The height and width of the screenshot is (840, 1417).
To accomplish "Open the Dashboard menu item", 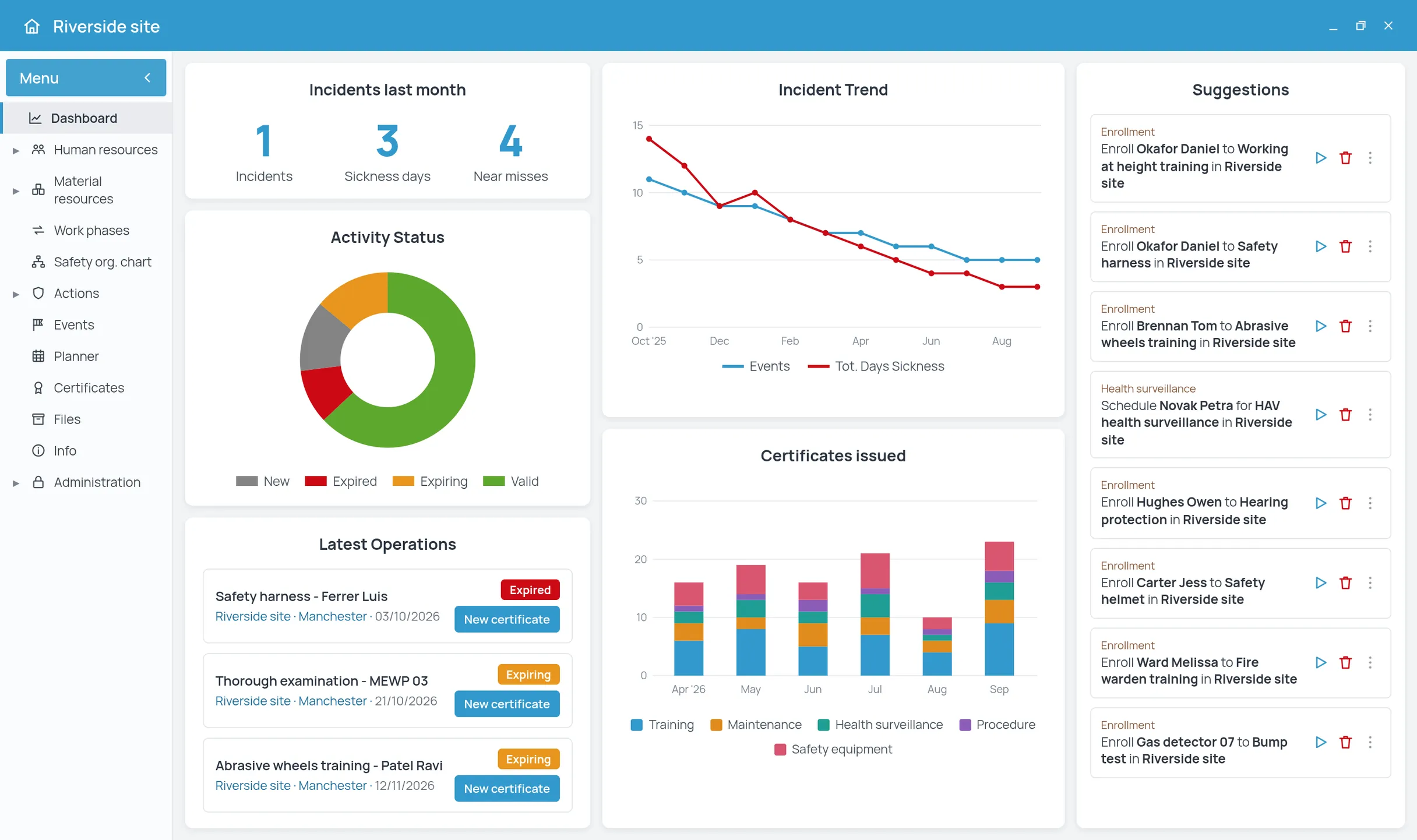I will [x=87, y=118].
